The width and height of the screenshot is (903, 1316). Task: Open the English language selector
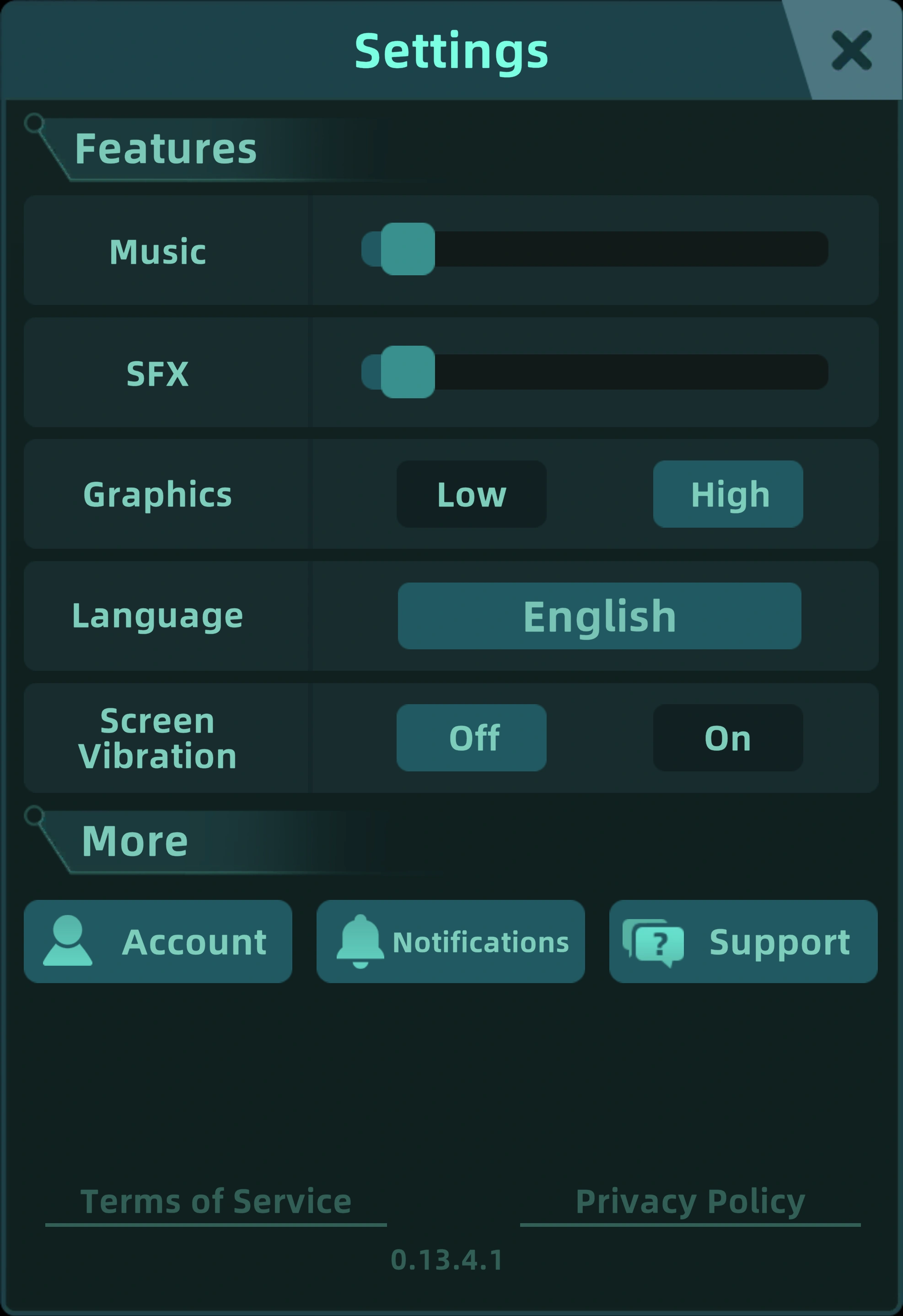599,616
